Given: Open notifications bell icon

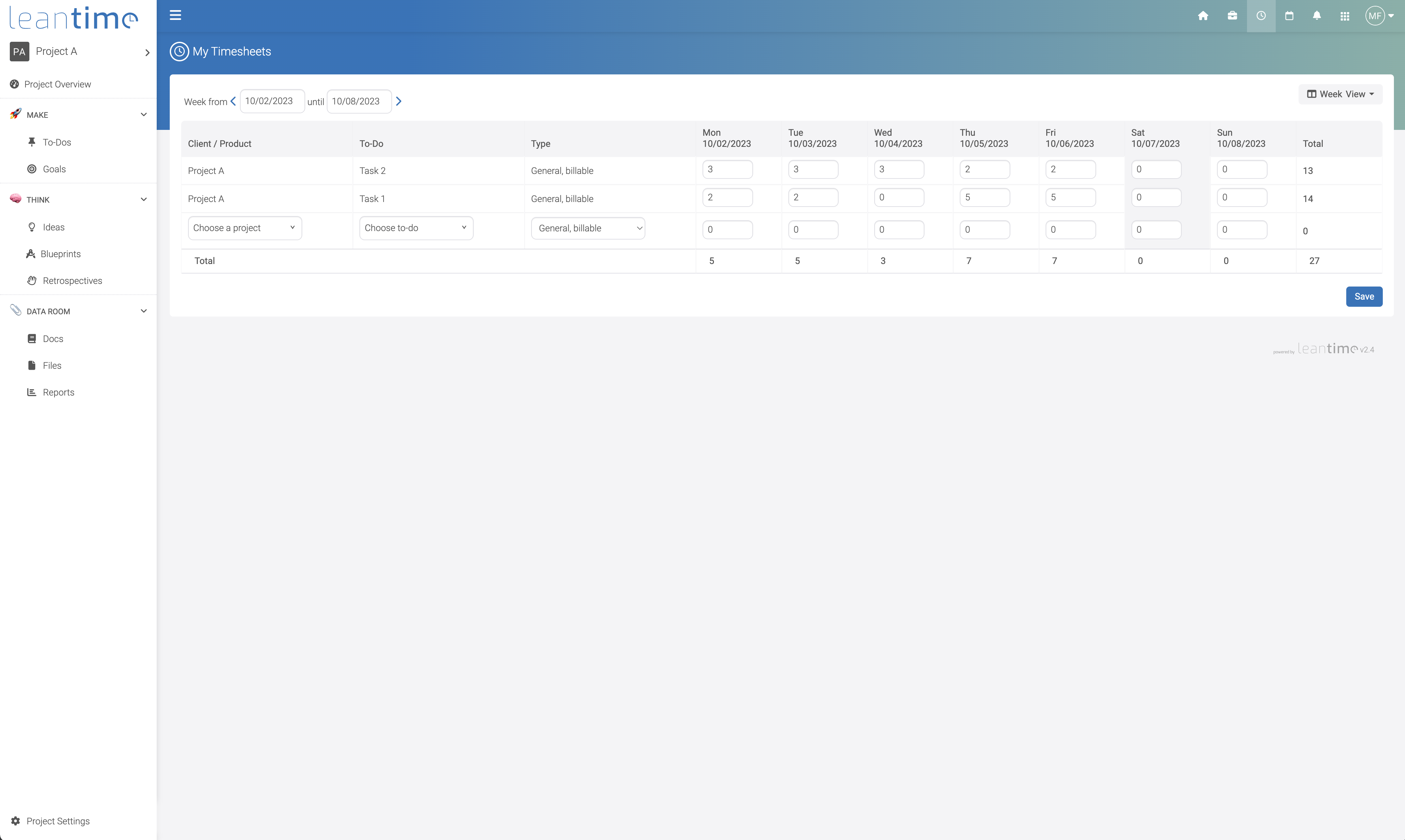Looking at the screenshot, I should click(1317, 16).
